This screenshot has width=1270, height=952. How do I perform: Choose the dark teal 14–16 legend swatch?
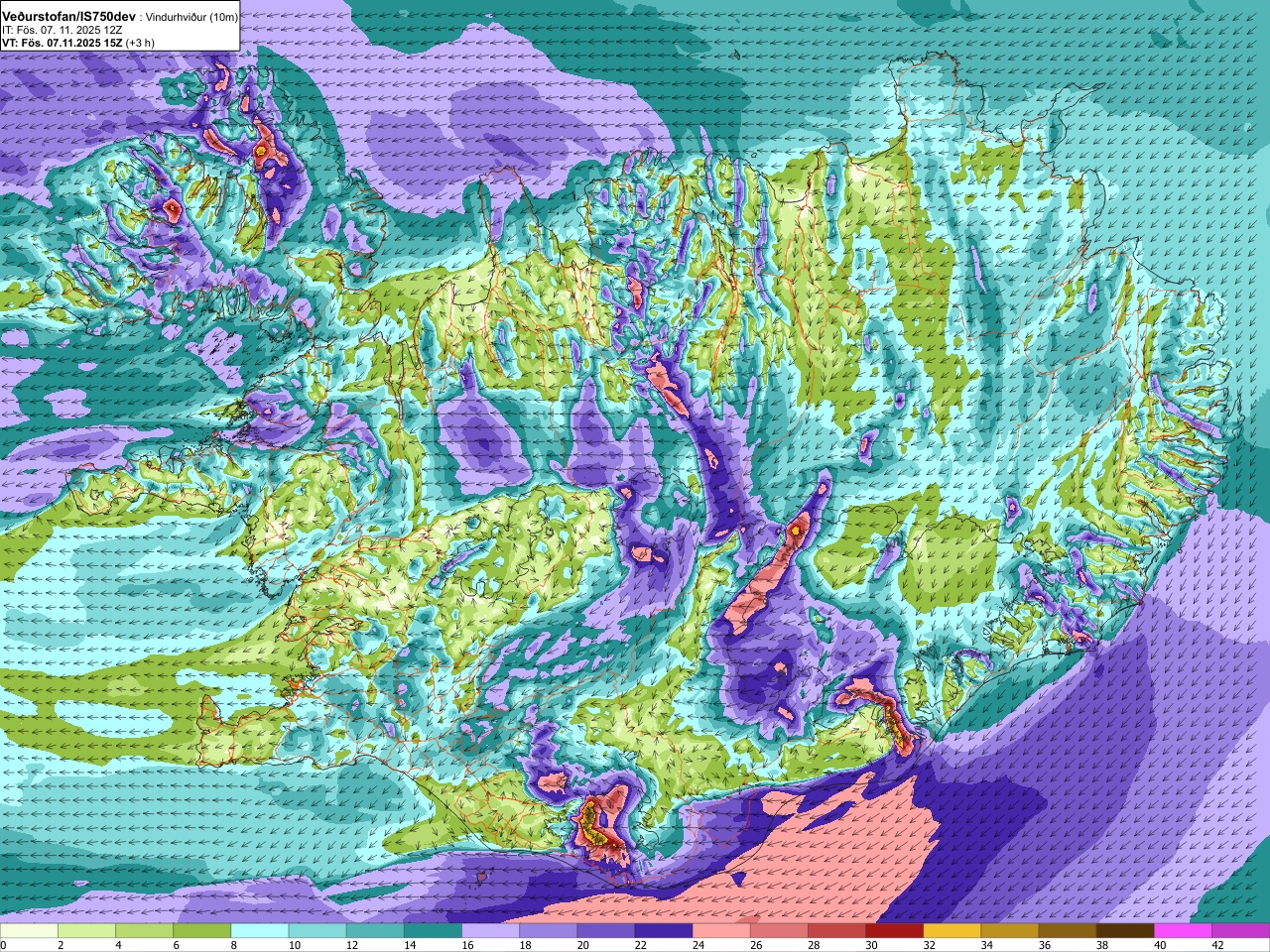433,931
